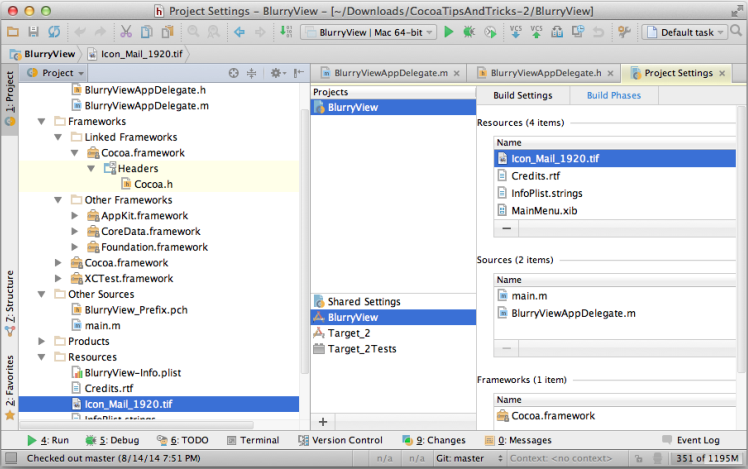This screenshot has height=469, width=748.
Task: Select Credits.rtf in Resources list
Action: tap(615, 176)
